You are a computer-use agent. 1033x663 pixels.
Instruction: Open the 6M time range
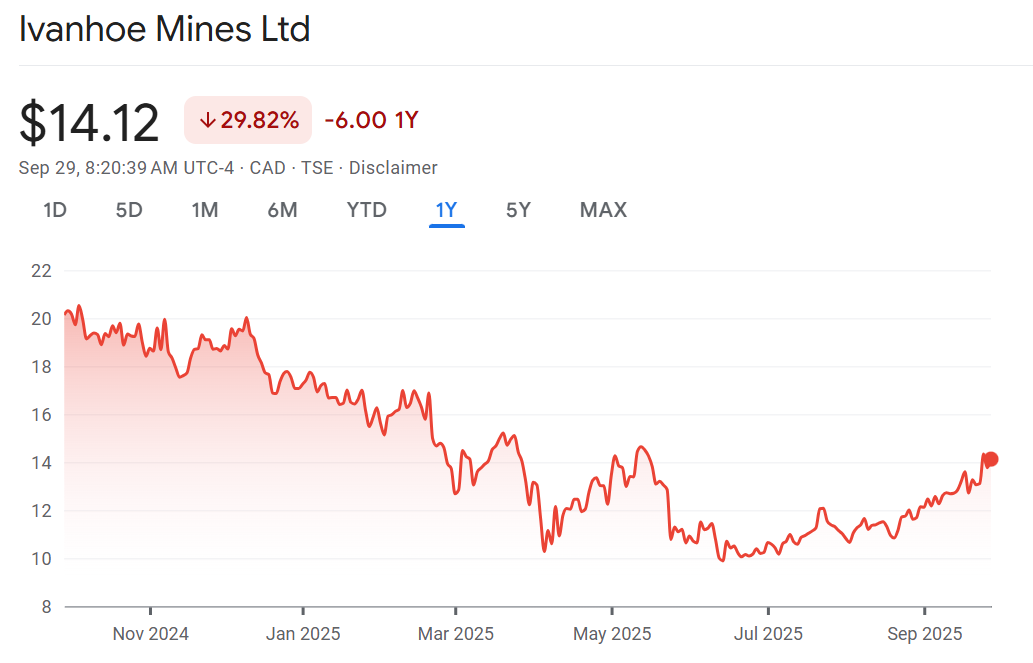(282, 210)
